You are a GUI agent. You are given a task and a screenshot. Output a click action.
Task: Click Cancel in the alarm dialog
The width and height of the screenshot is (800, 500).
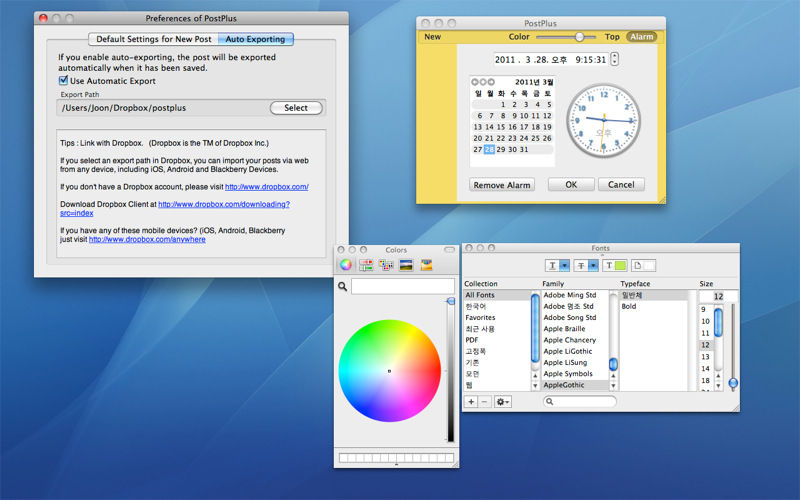(x=621, y=185)
